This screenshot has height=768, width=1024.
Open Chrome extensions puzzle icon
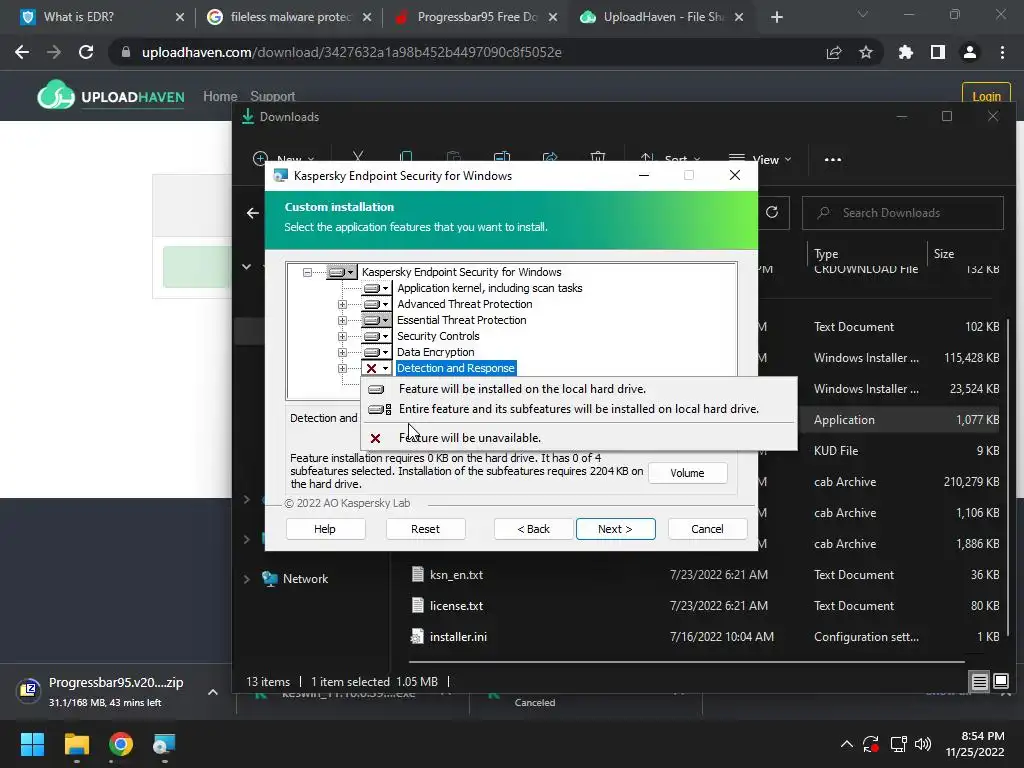click(906, 52)
